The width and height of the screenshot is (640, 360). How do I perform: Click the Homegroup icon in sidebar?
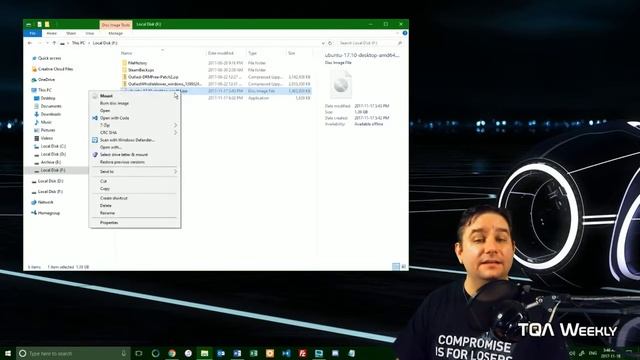tap(34, 213)
